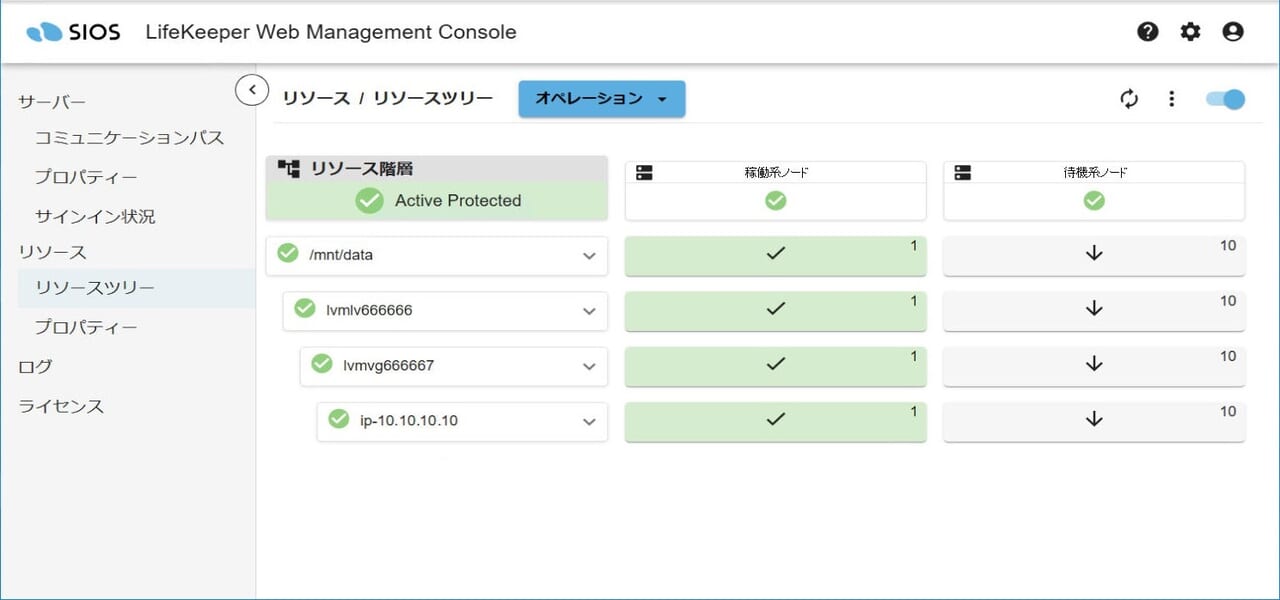This screenshot has width=1280, height=600.
Task: Open the user account icon
Action: (1233, 32)
